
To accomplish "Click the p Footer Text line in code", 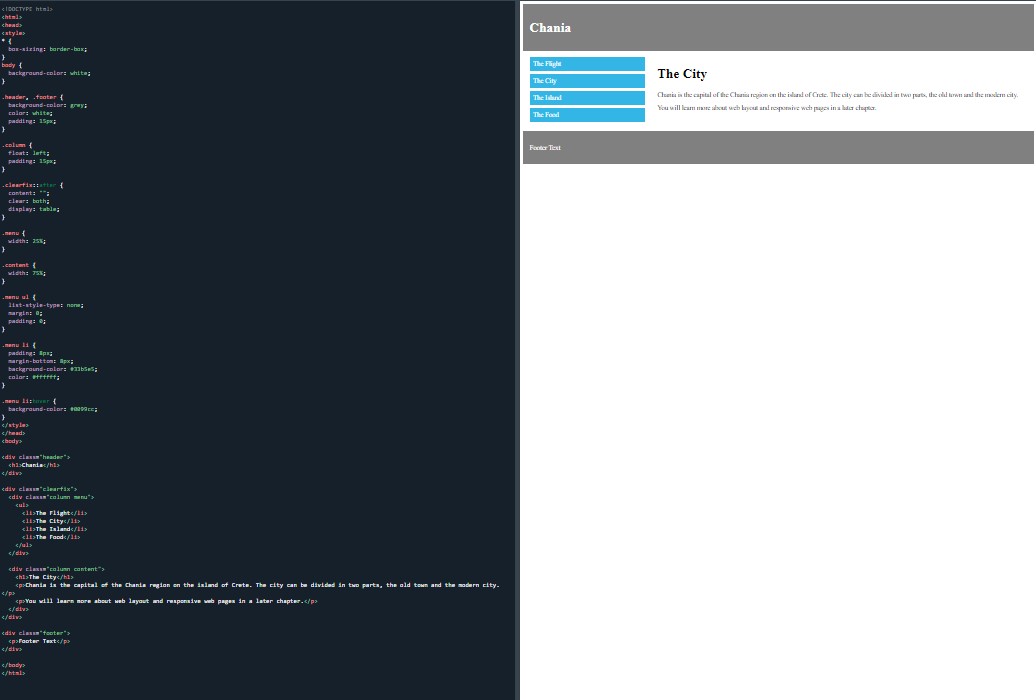I will pyautogui.click(x=39, y=641).
